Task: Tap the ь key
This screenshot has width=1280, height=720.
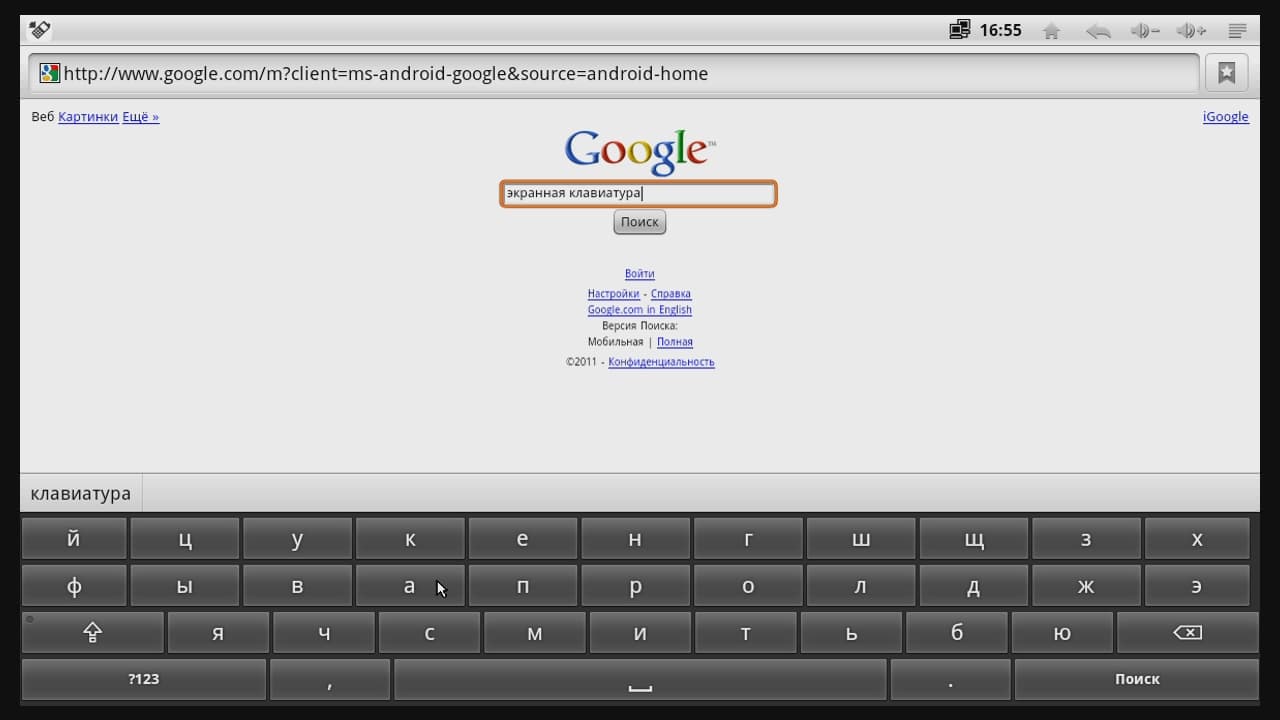Action: coord(851,633)
